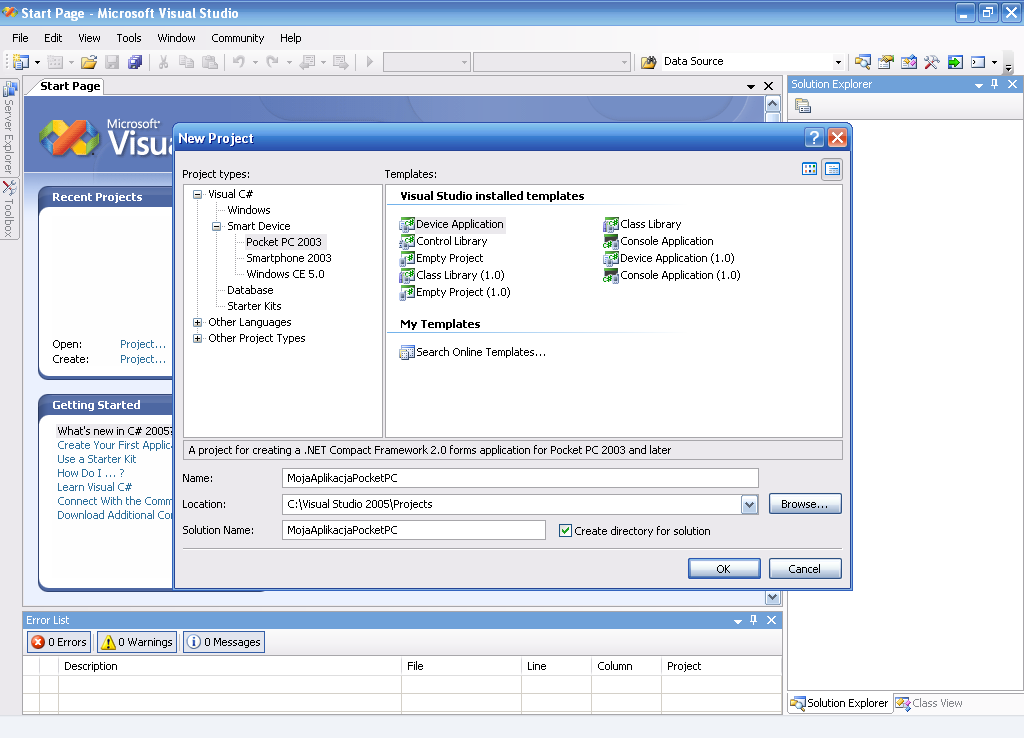1024x738 pixels.
Task: Cancel the New Project dialog
Action: (805, 569)
